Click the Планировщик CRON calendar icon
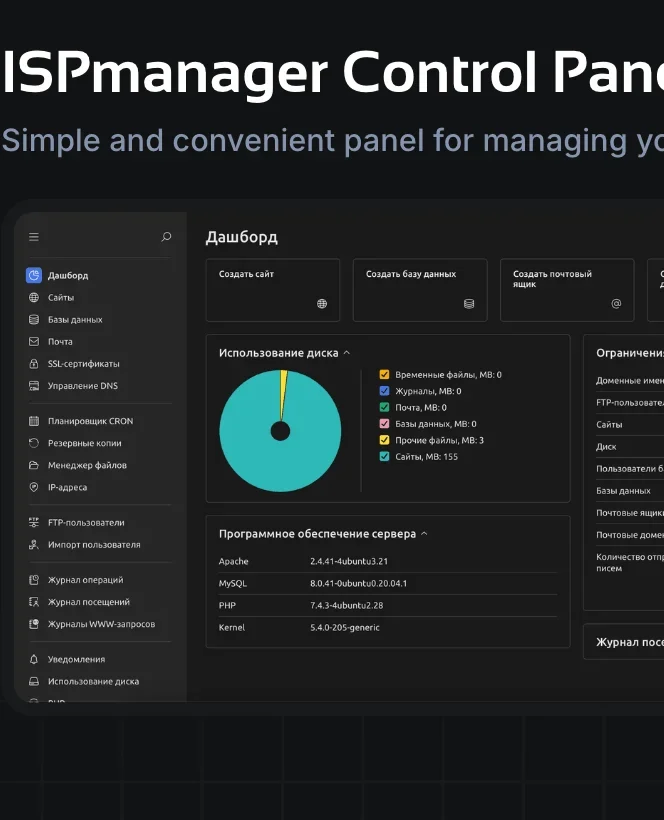 click(x=34, y=421)
